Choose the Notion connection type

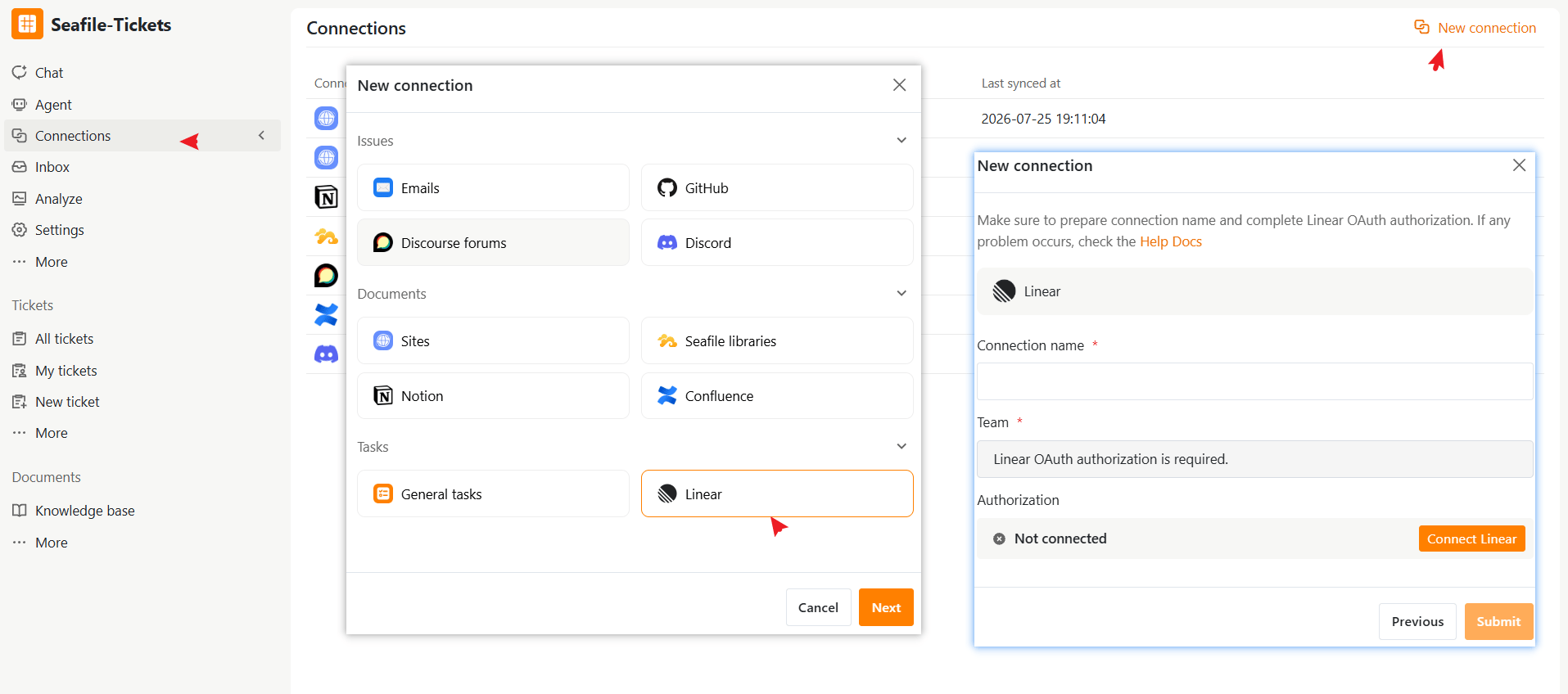[x=493, y=396]
